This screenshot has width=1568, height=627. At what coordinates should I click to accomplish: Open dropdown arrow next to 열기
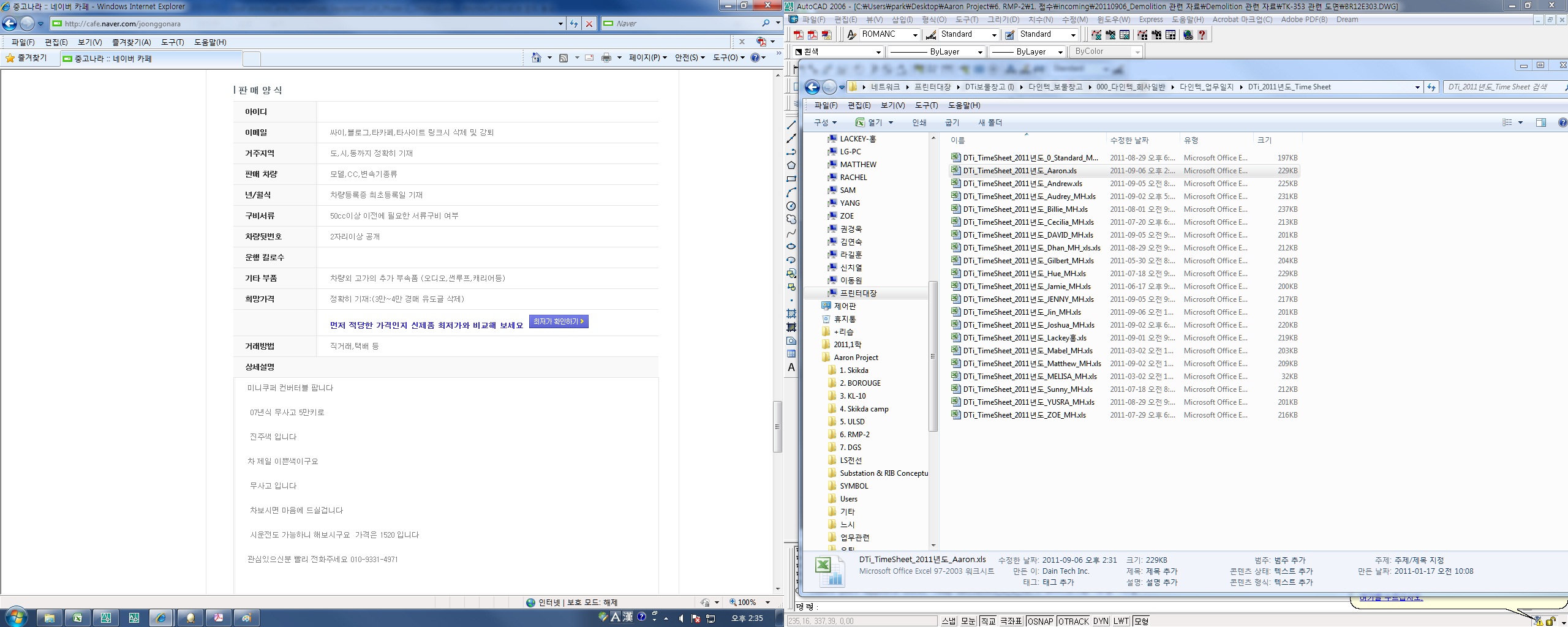(x=891, y=122)
